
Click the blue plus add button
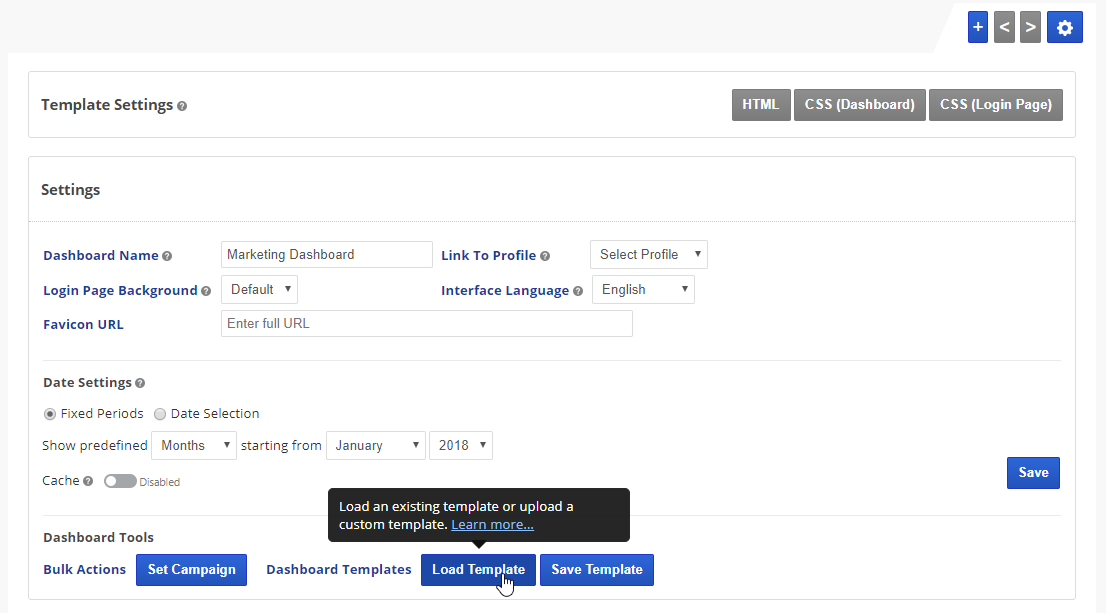(x=977, y=28)
